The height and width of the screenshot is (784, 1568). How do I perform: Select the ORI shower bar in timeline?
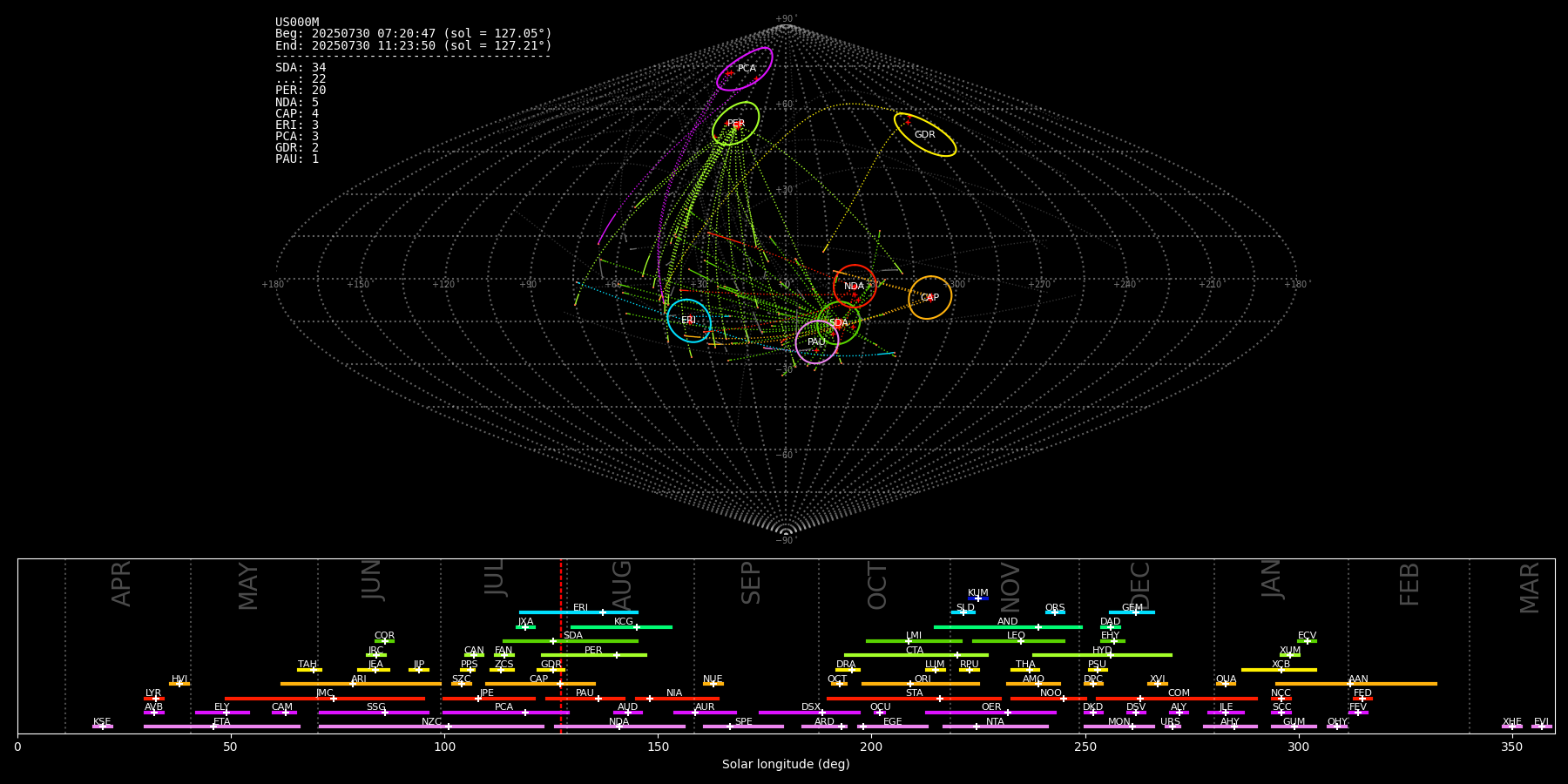click(921, 684)
